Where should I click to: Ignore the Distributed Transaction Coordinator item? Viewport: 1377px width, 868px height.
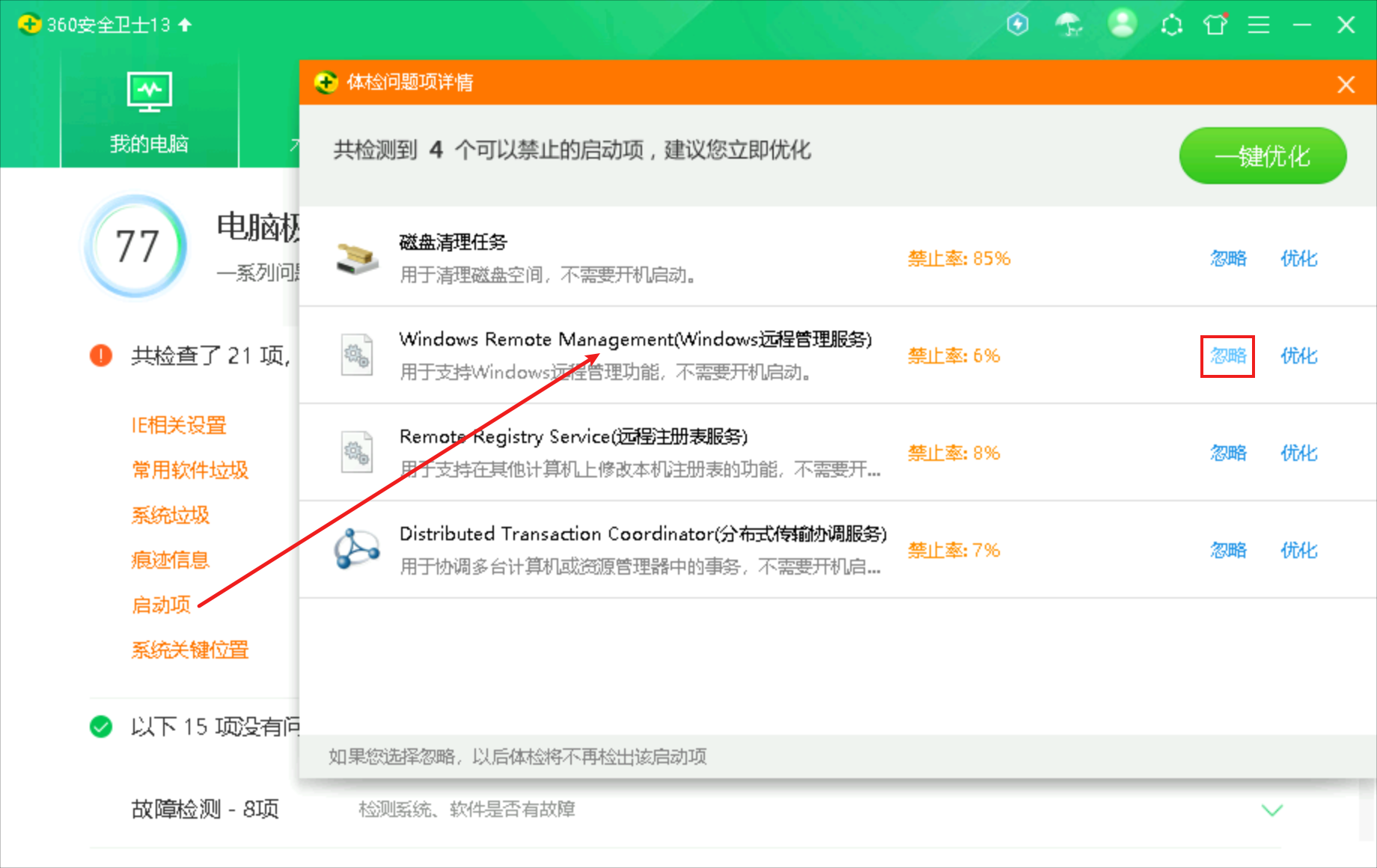point(1228,550)
